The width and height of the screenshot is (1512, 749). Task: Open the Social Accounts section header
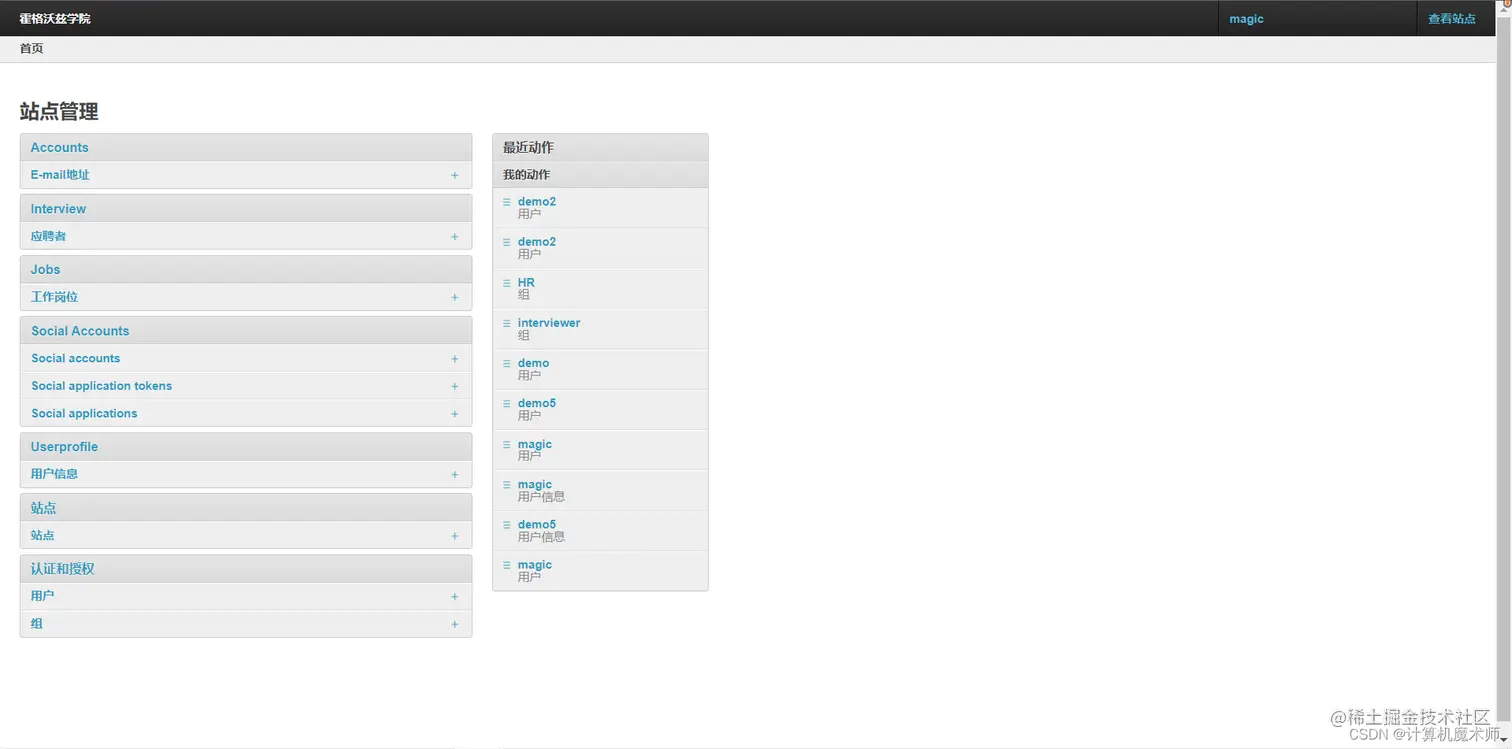pos(80,331)
